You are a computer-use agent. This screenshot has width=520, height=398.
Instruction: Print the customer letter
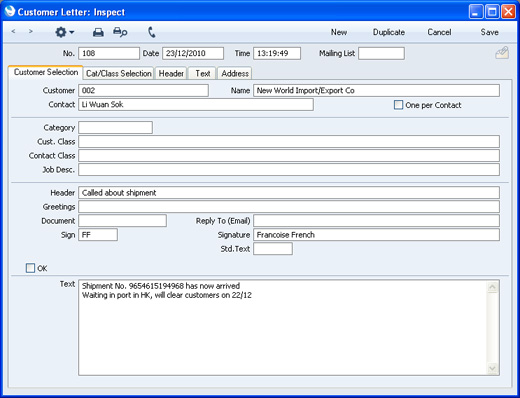coord(98,32)
